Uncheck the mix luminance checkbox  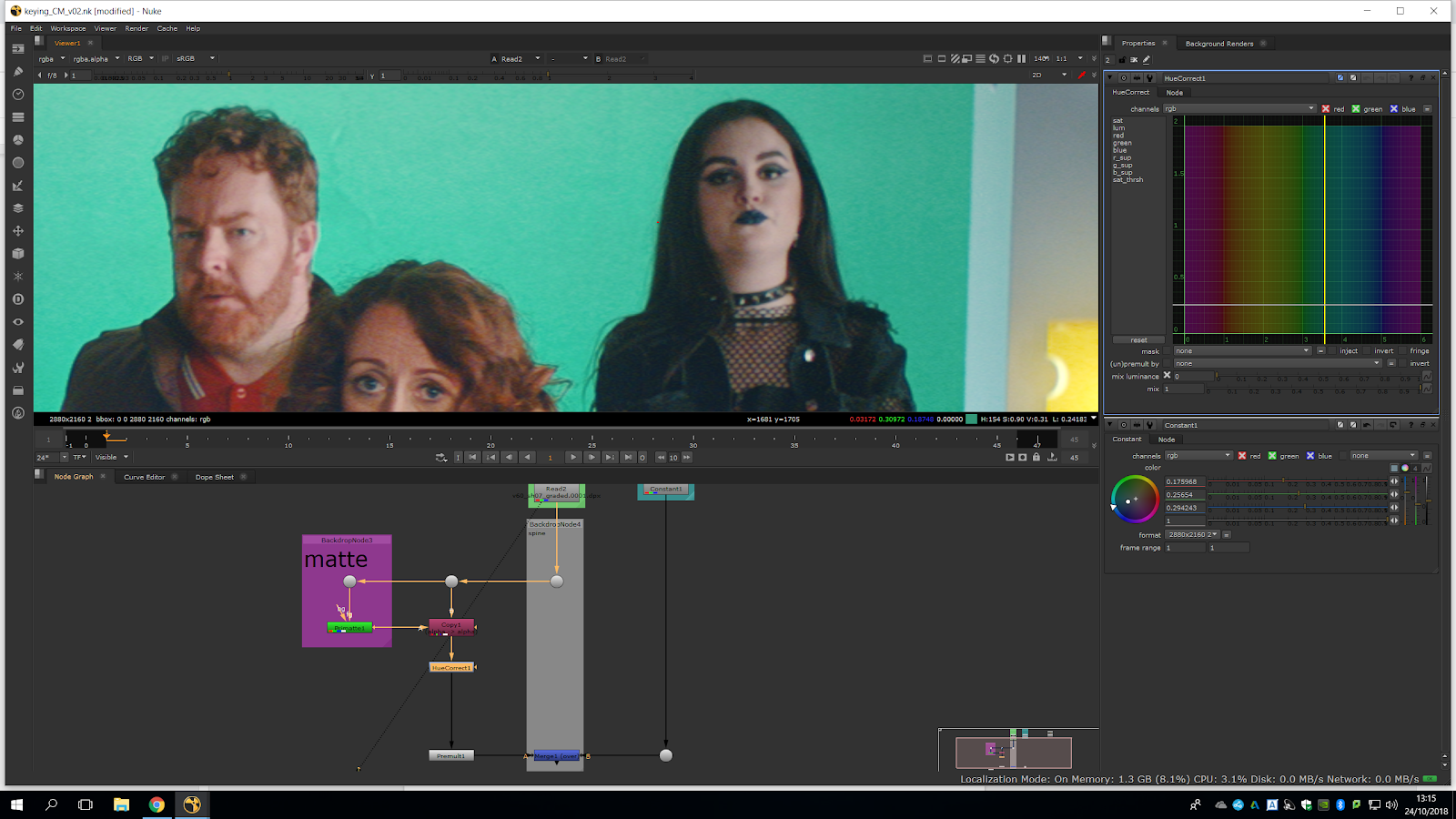click(1167, 375)
